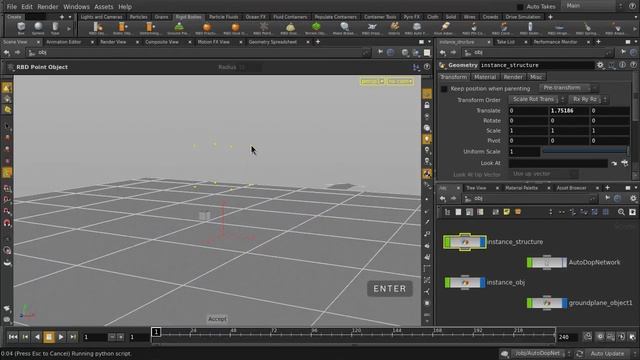The image size is (640, 360).
Task: Open the File menu
Action: (12, 7)
